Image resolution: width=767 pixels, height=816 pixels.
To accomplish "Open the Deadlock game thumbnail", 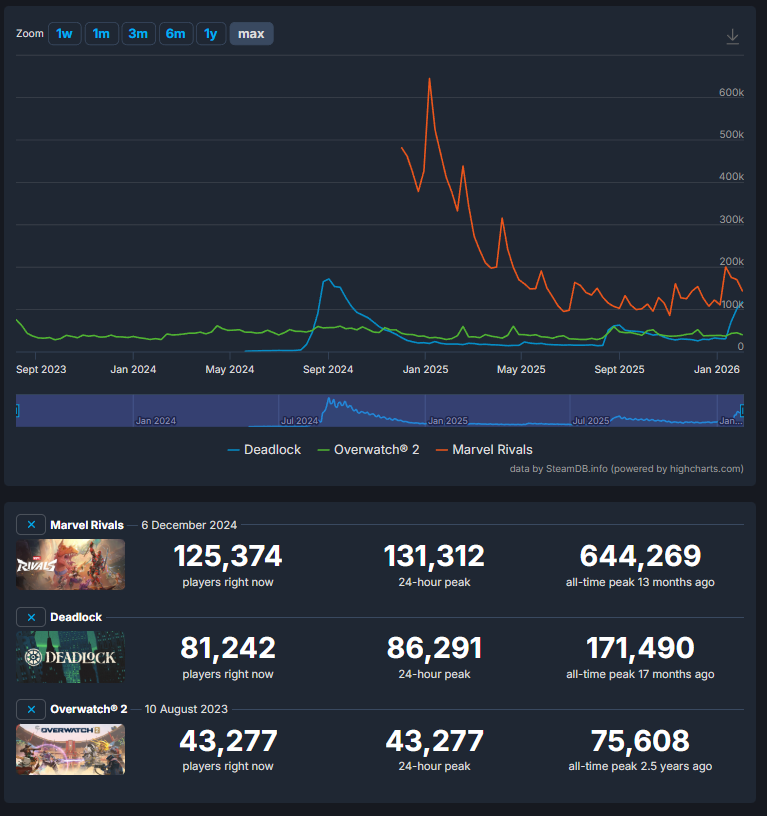I will (x=70, y=657).
